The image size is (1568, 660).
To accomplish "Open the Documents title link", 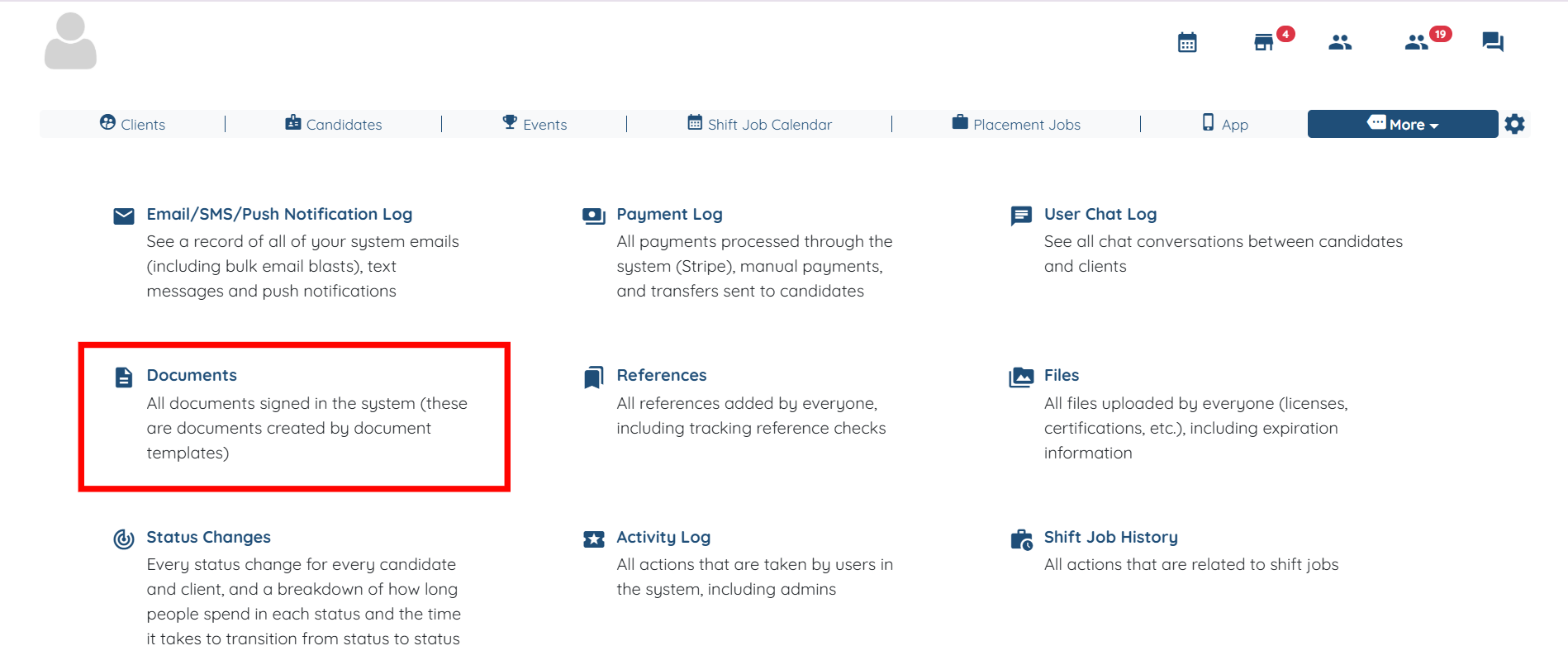I will (192, 375).
